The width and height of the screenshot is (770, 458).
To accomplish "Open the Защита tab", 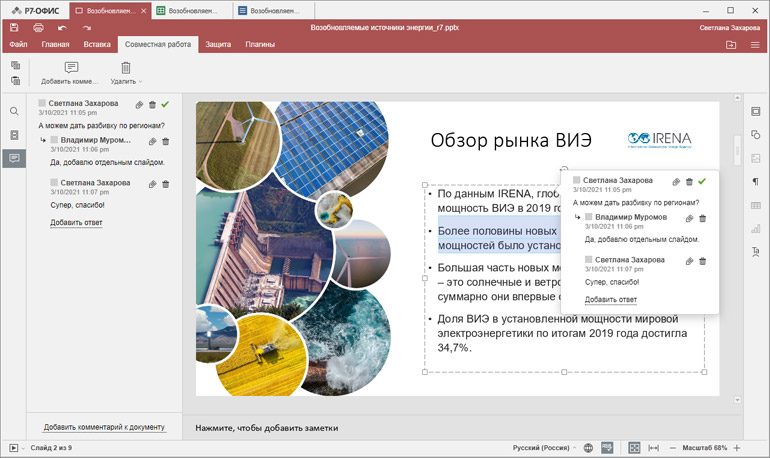I will pos(217,45).
